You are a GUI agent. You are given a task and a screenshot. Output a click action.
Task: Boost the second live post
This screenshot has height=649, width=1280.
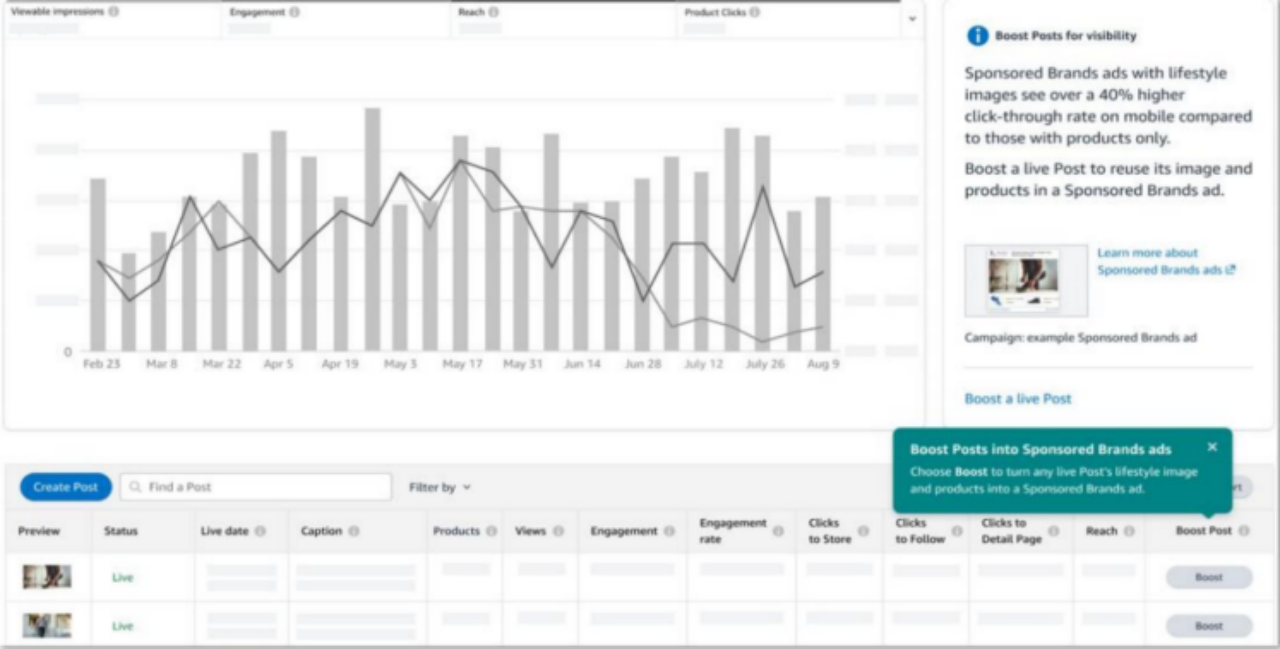click(1208, 626)
